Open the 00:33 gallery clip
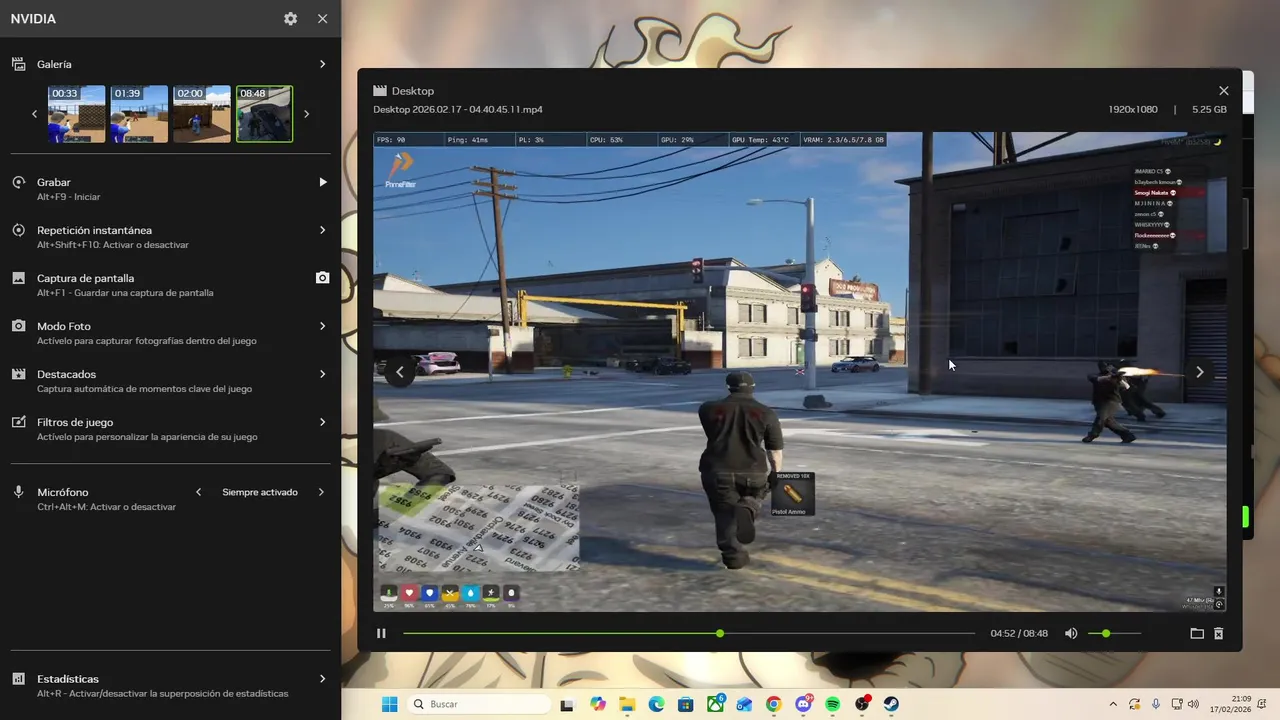 point(77,113)
